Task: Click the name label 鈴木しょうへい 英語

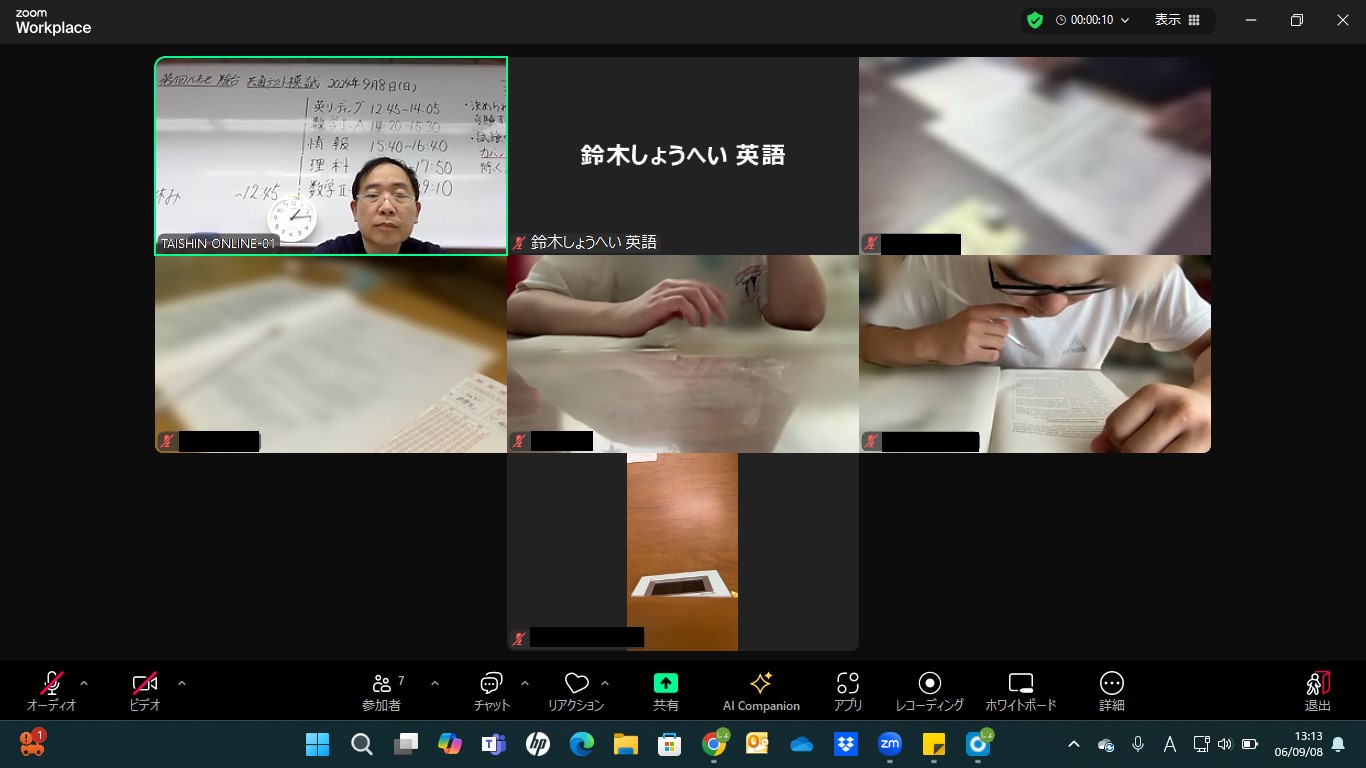Action: (x=594, y=242)
